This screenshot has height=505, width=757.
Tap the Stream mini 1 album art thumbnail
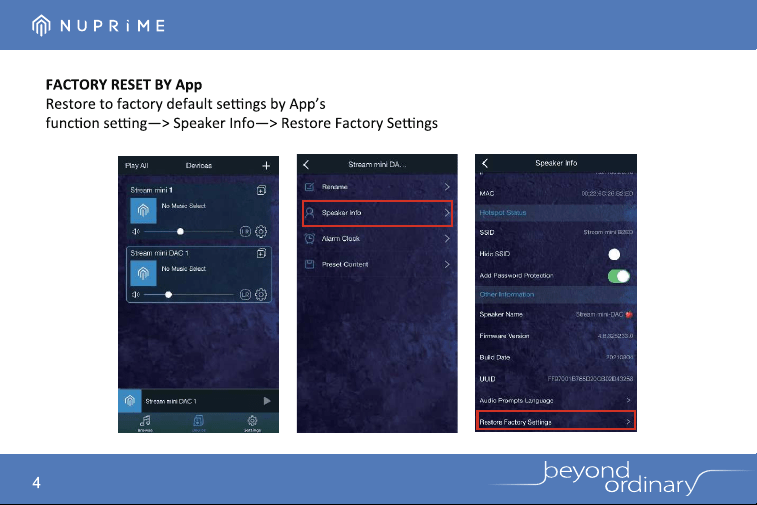(x=143, y=210)
